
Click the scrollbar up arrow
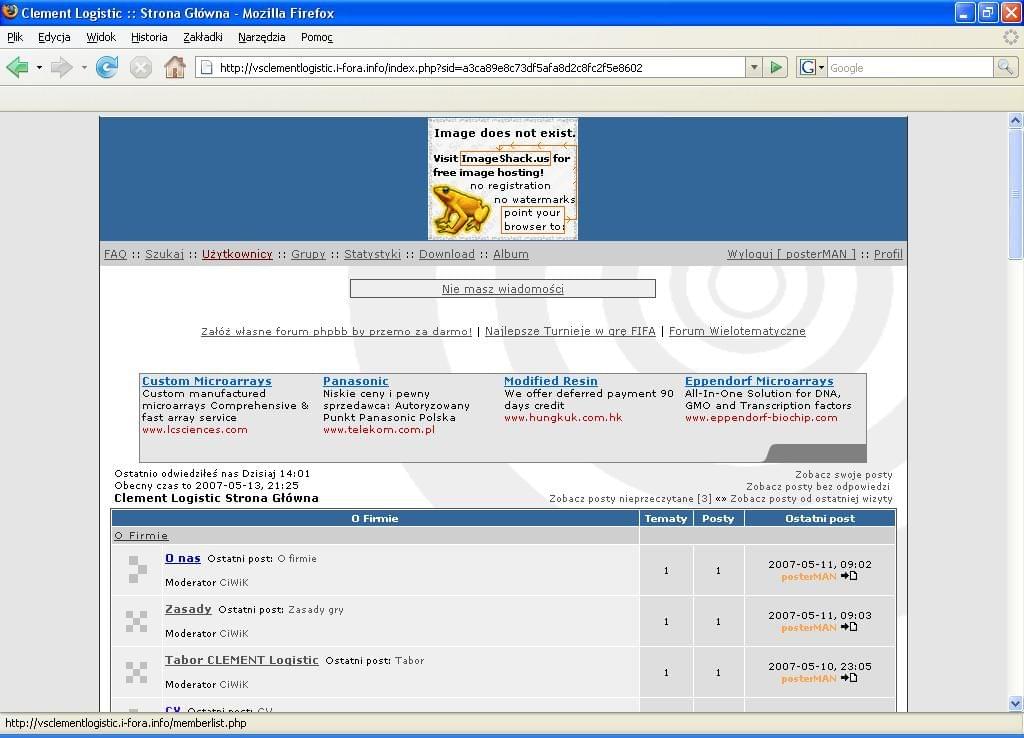pos(1016,120)
